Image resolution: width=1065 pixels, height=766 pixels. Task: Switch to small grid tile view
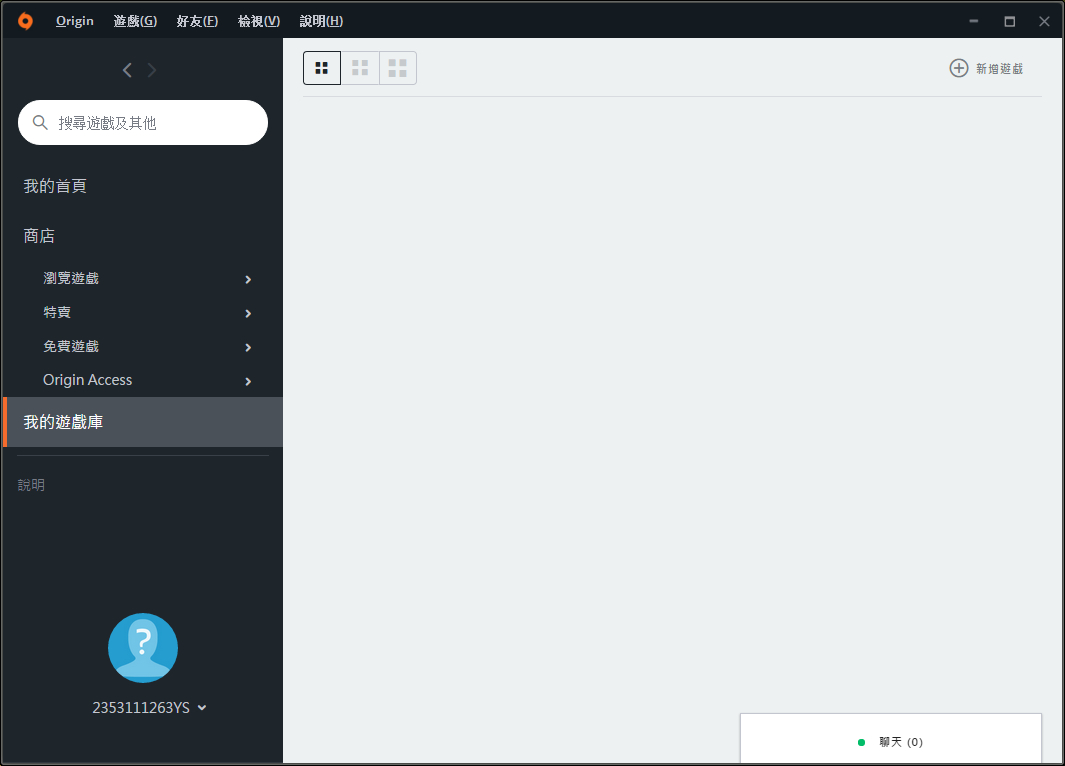click(x=322, y=68)
